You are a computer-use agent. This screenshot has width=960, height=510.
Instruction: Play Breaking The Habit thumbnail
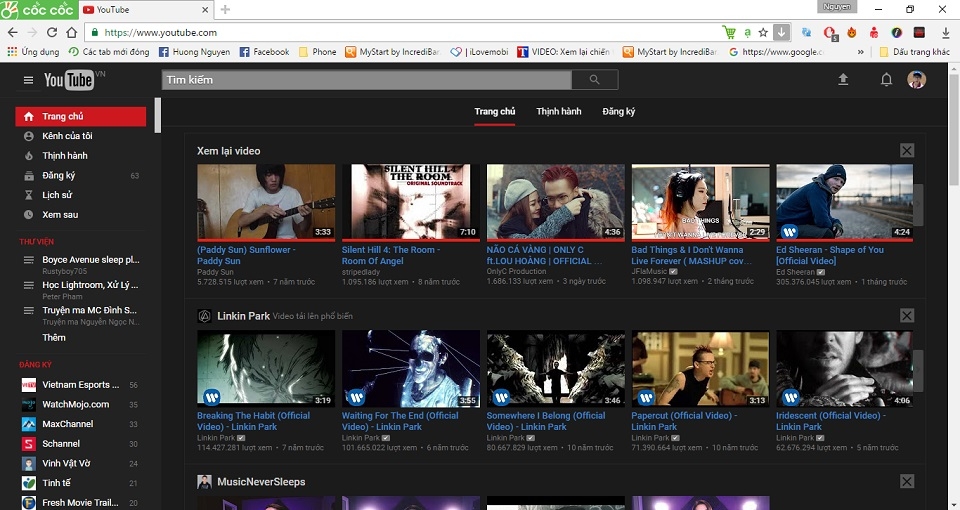(x=266, y=369)
